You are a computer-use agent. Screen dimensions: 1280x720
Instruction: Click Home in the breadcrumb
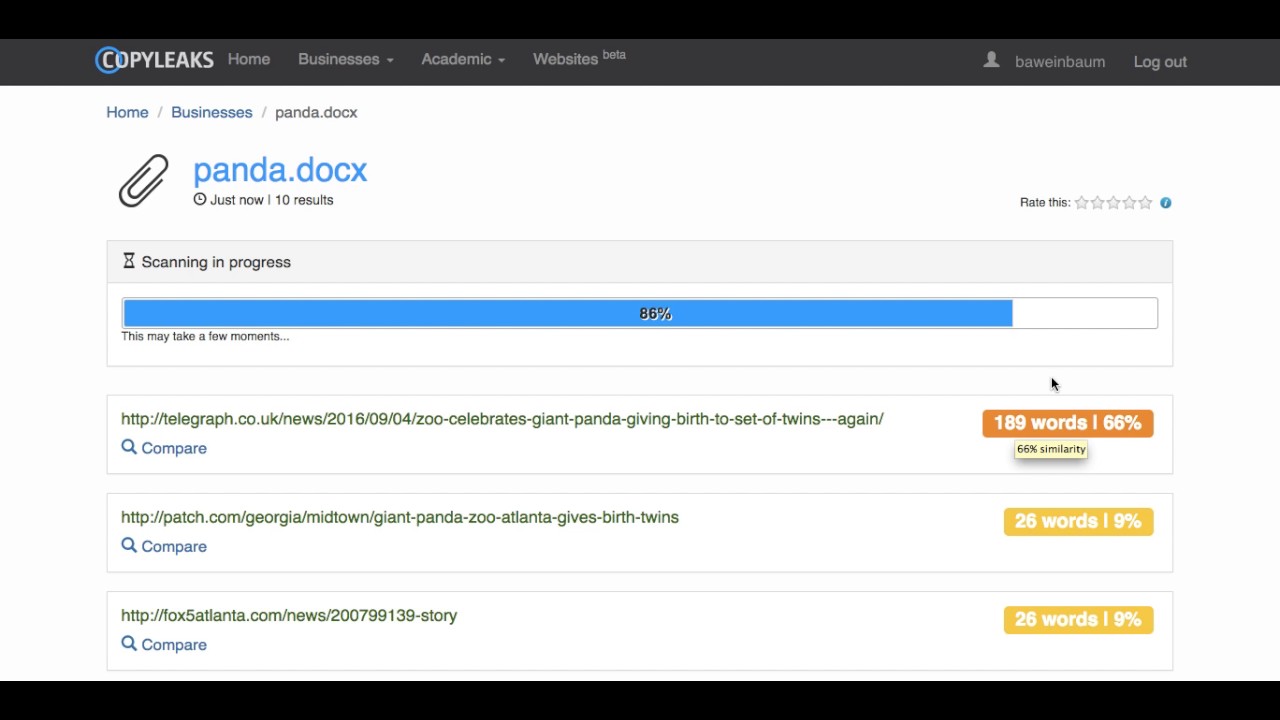[x=127, y=112]
